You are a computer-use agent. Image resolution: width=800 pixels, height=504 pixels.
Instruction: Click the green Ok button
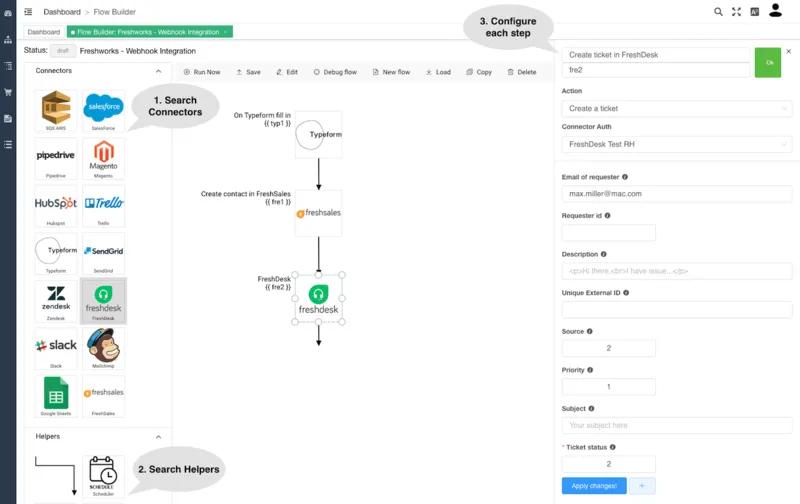tap(768, 62)
